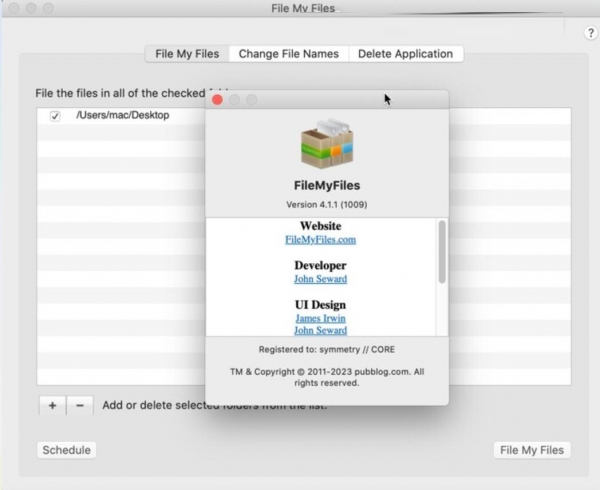Remove selected folder with the minus button

pyautogui.click(x=80, y=405)
